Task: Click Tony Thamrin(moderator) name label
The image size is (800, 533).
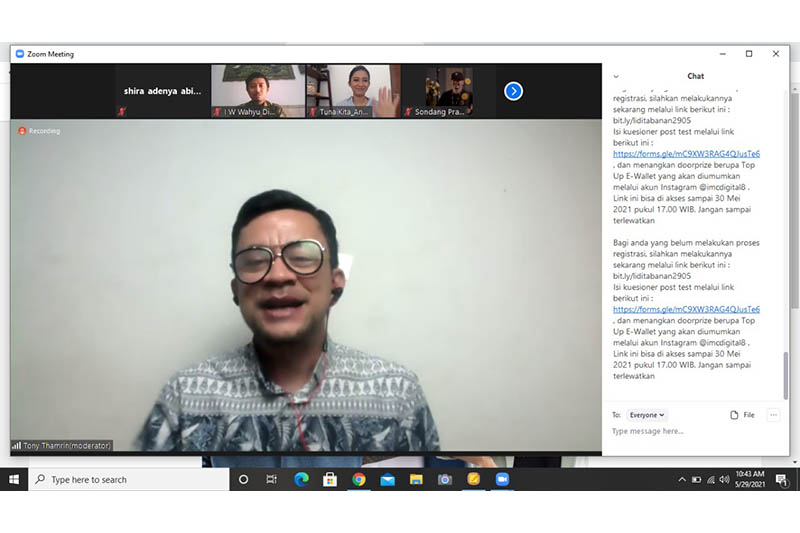Action: point(67,446)
